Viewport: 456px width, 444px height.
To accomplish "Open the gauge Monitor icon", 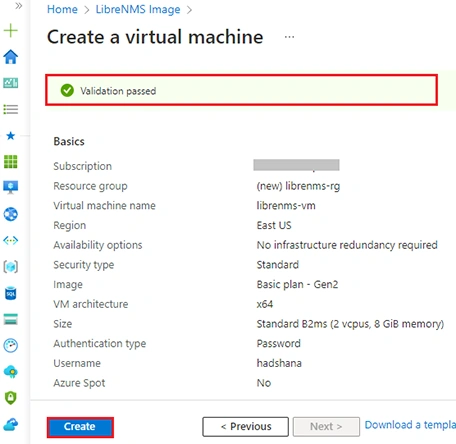I will click(11, 345).
